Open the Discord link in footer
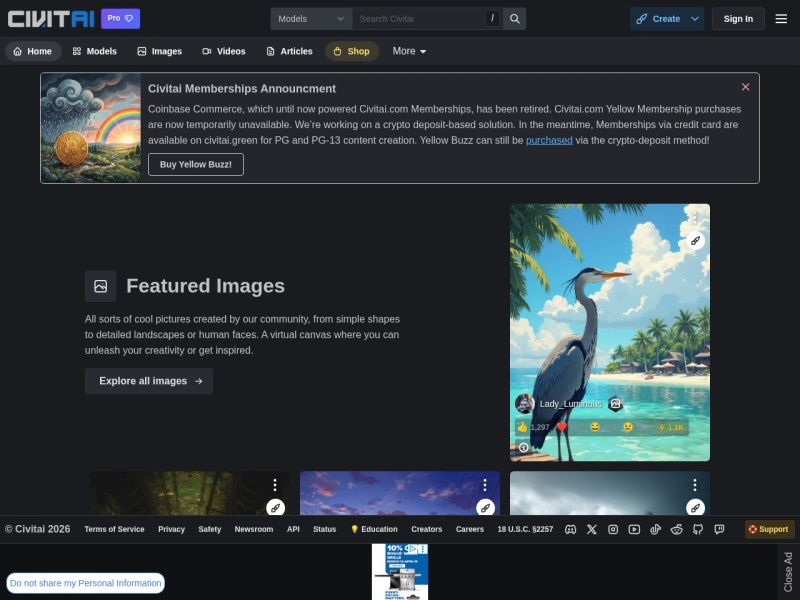Viewport: 800px width, 600px height. 570,529
